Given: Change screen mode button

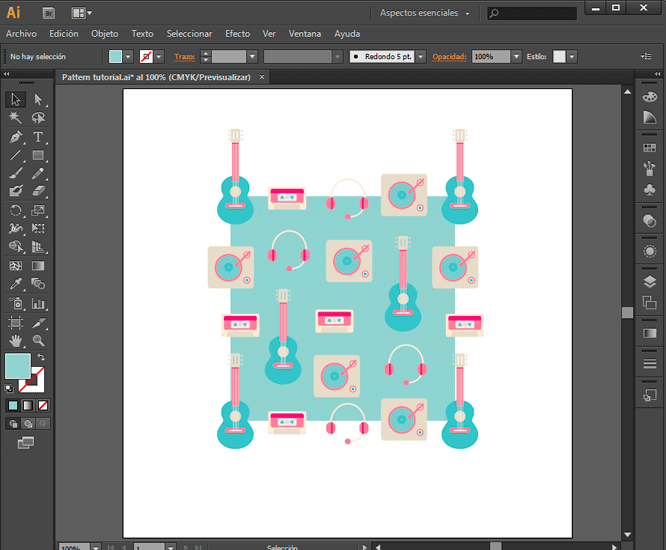Looking at the screenshot, I should click(x=26, y=443).
